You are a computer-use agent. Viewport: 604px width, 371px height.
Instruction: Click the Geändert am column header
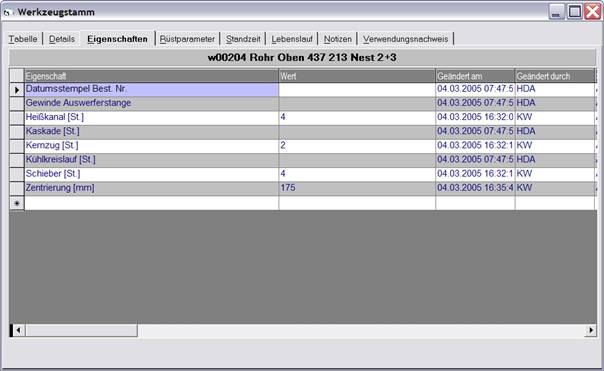click(475, 76)
